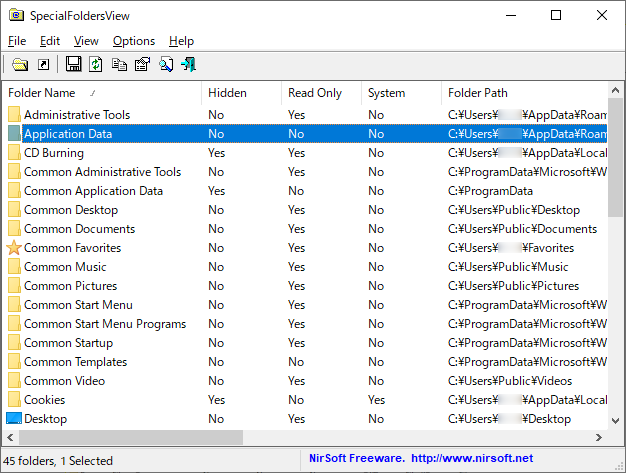Sort list by the Read Only column header
The height and width of the screenshot is (473, 626).
(320, 93)
